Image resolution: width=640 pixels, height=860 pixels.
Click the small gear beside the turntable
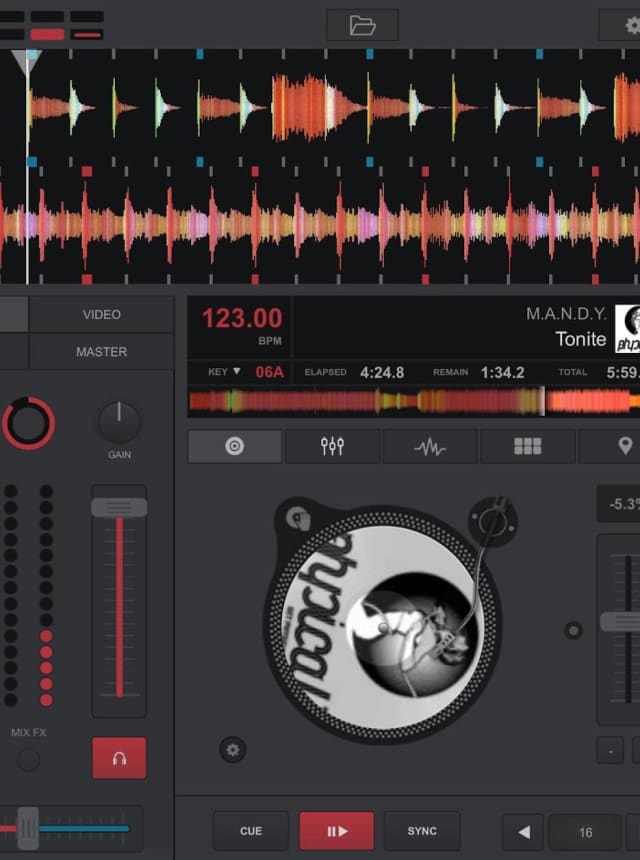pyautogui.click(x=233, y=749)
